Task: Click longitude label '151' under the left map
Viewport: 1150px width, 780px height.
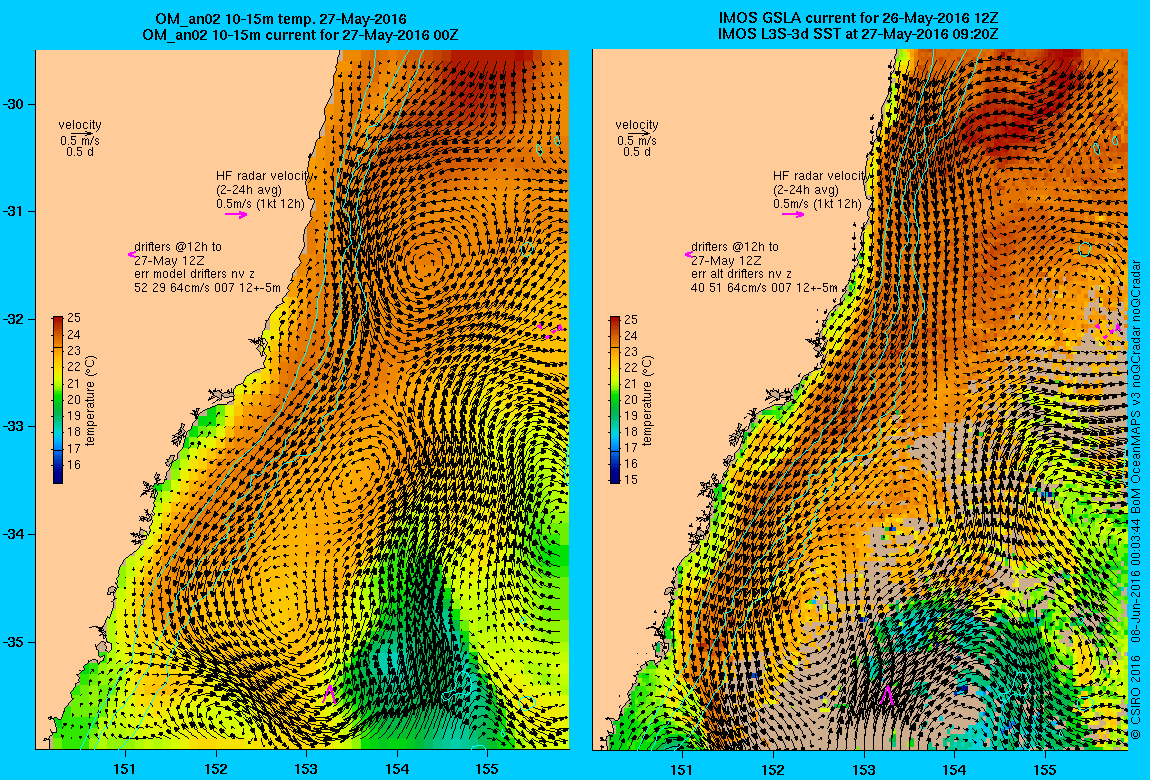Action: point(125,770)
